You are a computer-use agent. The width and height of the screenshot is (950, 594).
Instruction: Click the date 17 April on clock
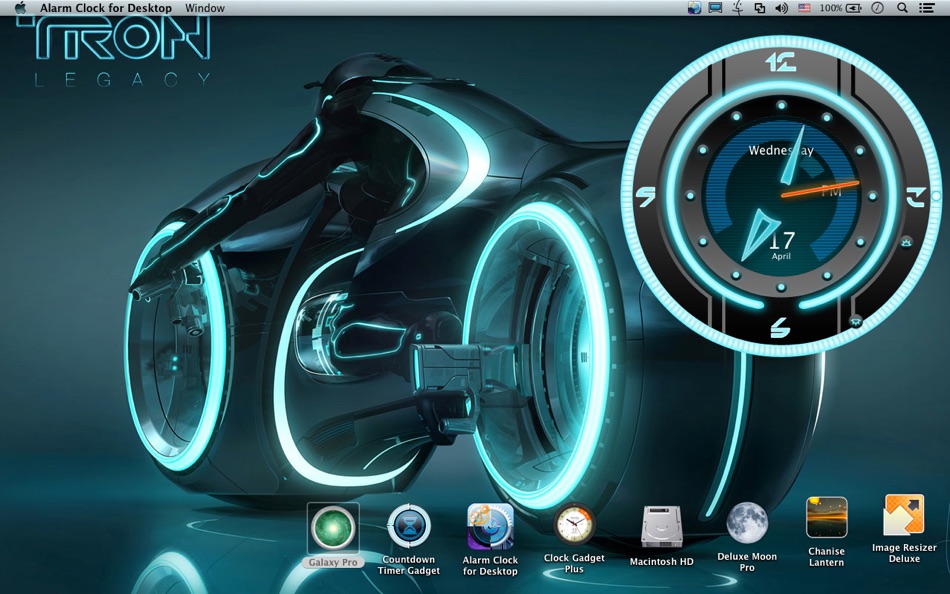click(782, 243)
